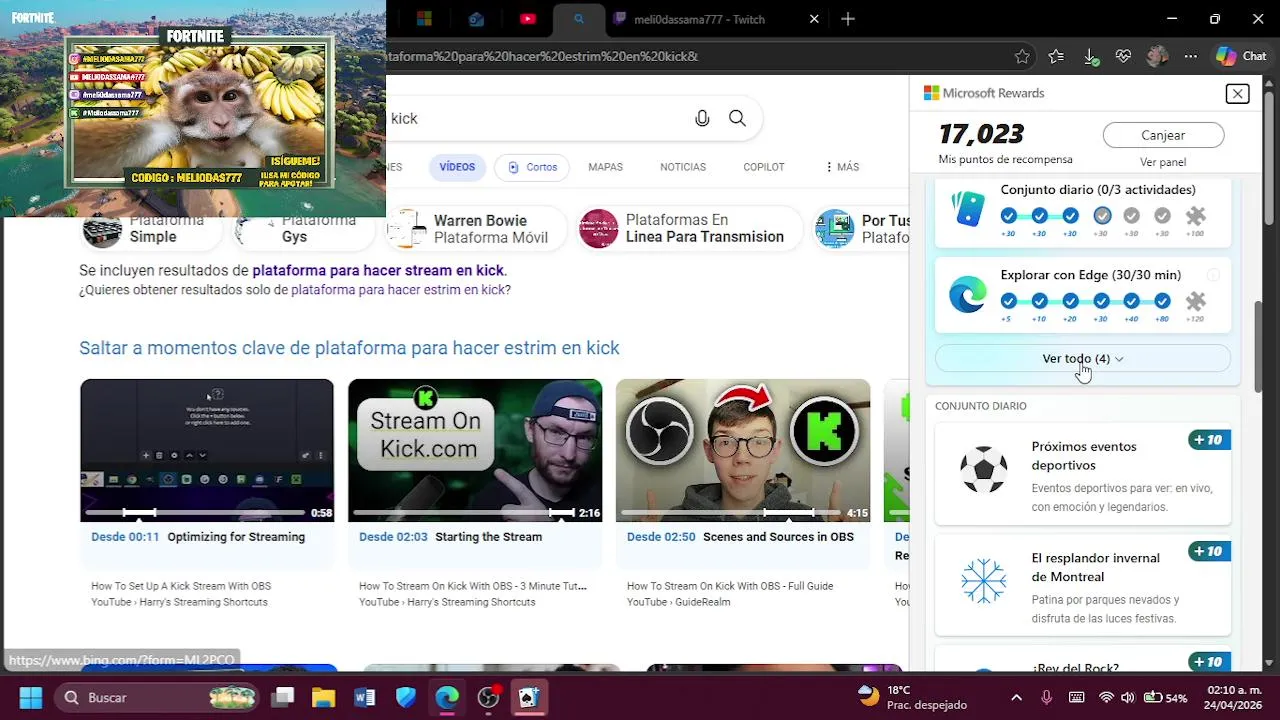Click the +120 puzzle piece in Explorar con Edge
This screenshot has width=1280, height=720.
tap(1195, 301)
